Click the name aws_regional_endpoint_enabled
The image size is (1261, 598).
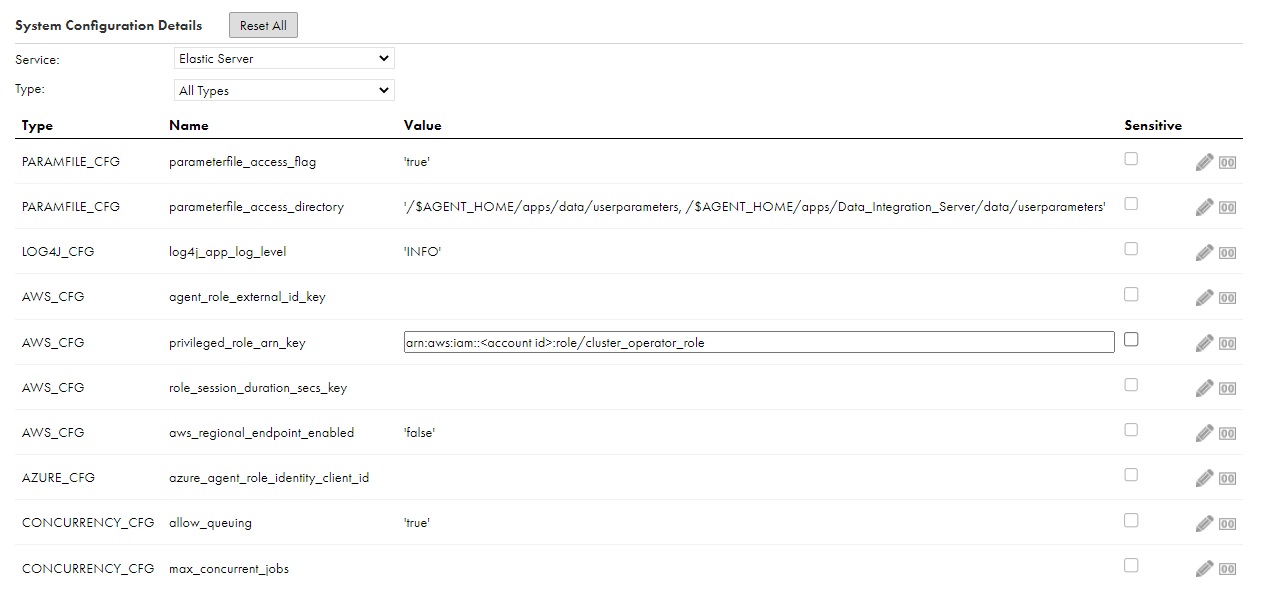pos(261,433)
